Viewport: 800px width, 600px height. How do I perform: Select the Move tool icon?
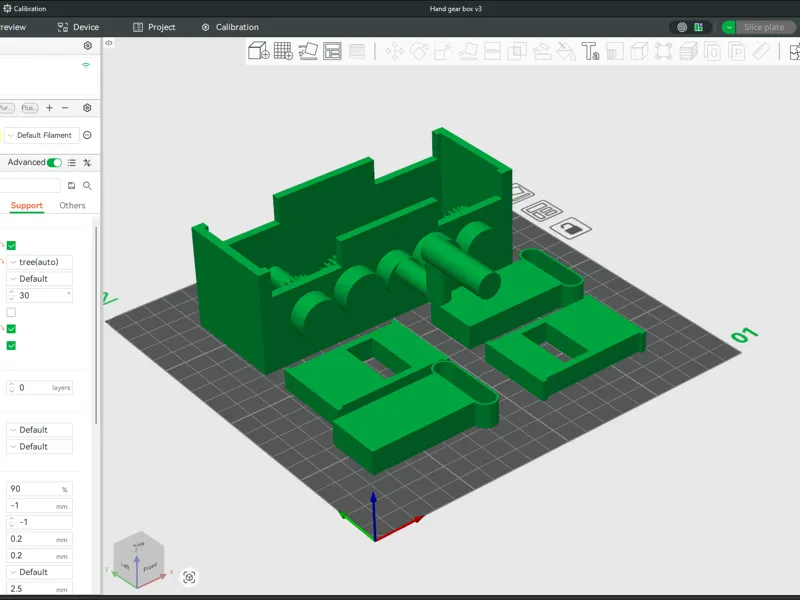(x=394, y=52)
